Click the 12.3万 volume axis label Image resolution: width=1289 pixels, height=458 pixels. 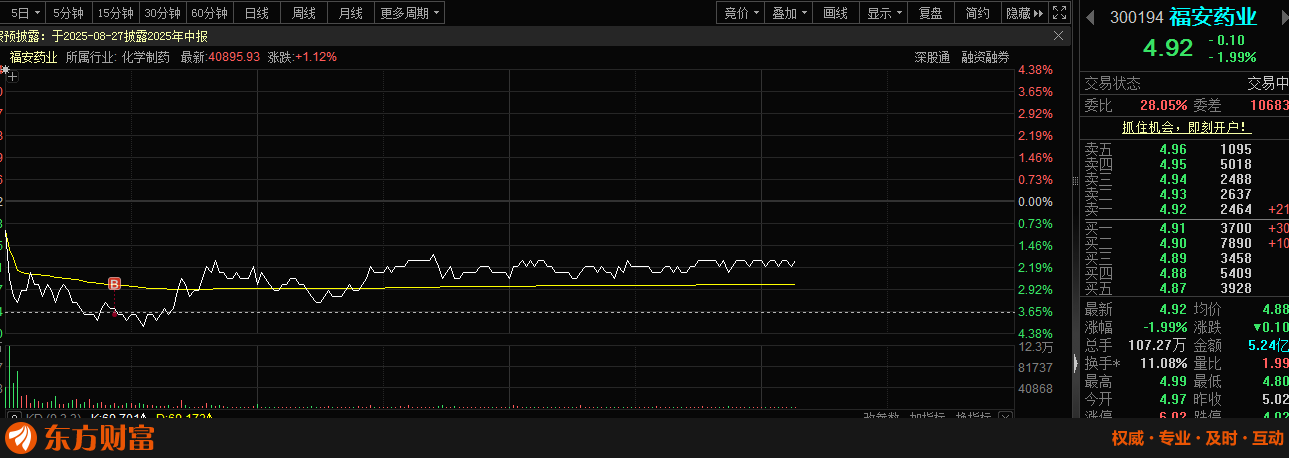pos(1034,348)
